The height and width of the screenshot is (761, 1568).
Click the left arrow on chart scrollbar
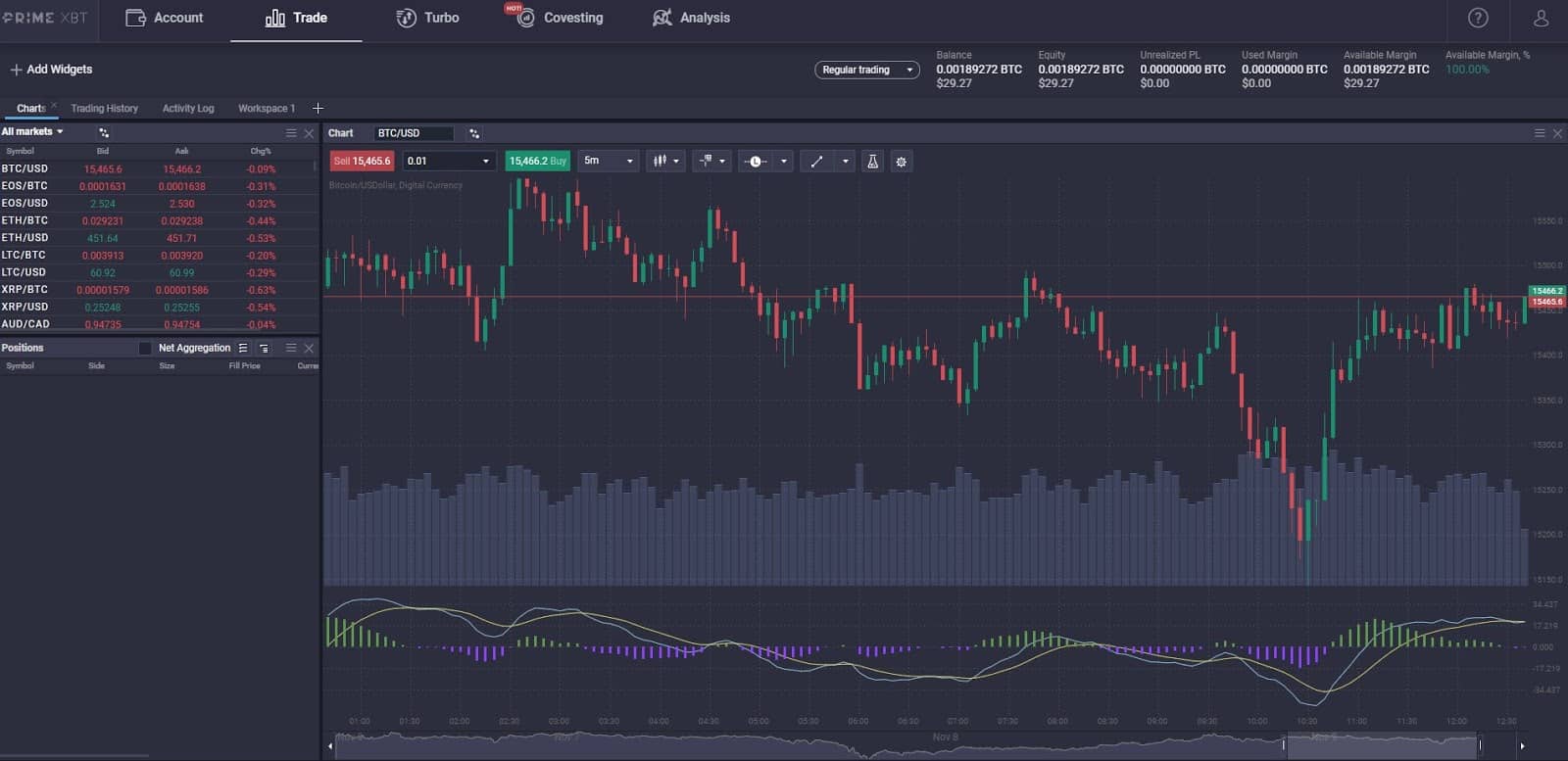[x=330, y=746]
